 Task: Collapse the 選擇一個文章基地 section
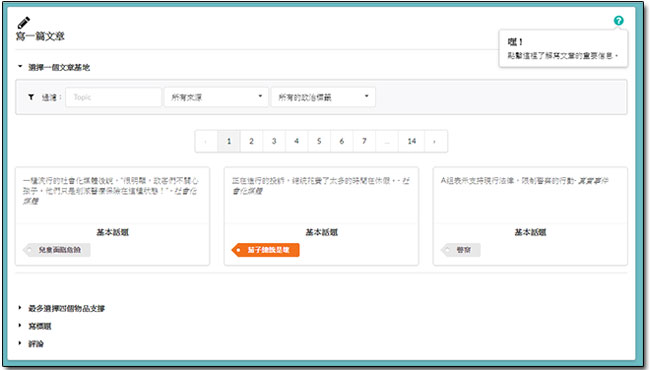[54, 67]
